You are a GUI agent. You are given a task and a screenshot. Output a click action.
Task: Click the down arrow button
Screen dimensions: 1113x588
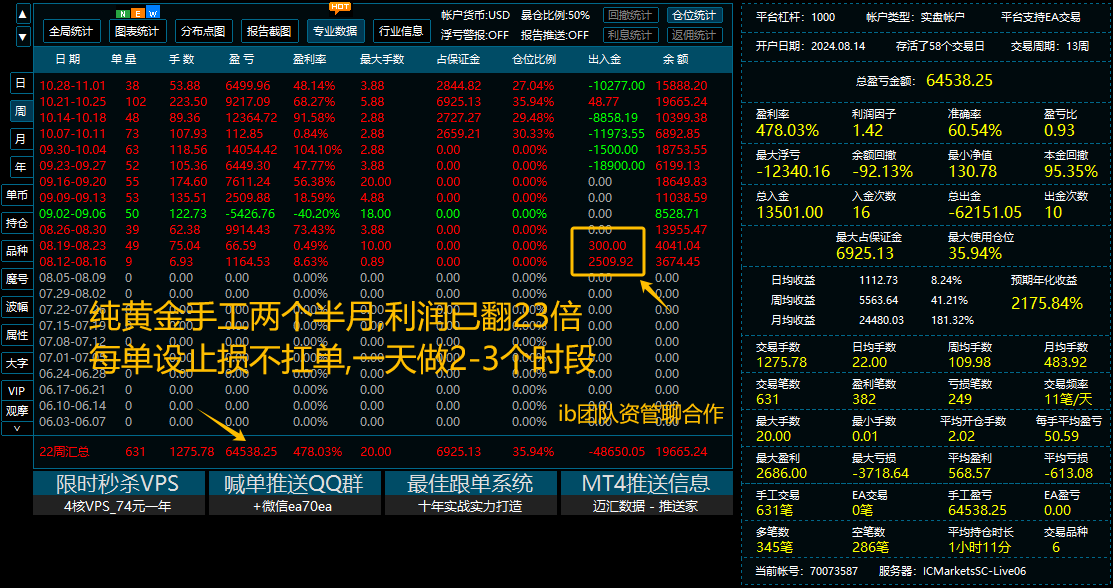coord(23,36)
